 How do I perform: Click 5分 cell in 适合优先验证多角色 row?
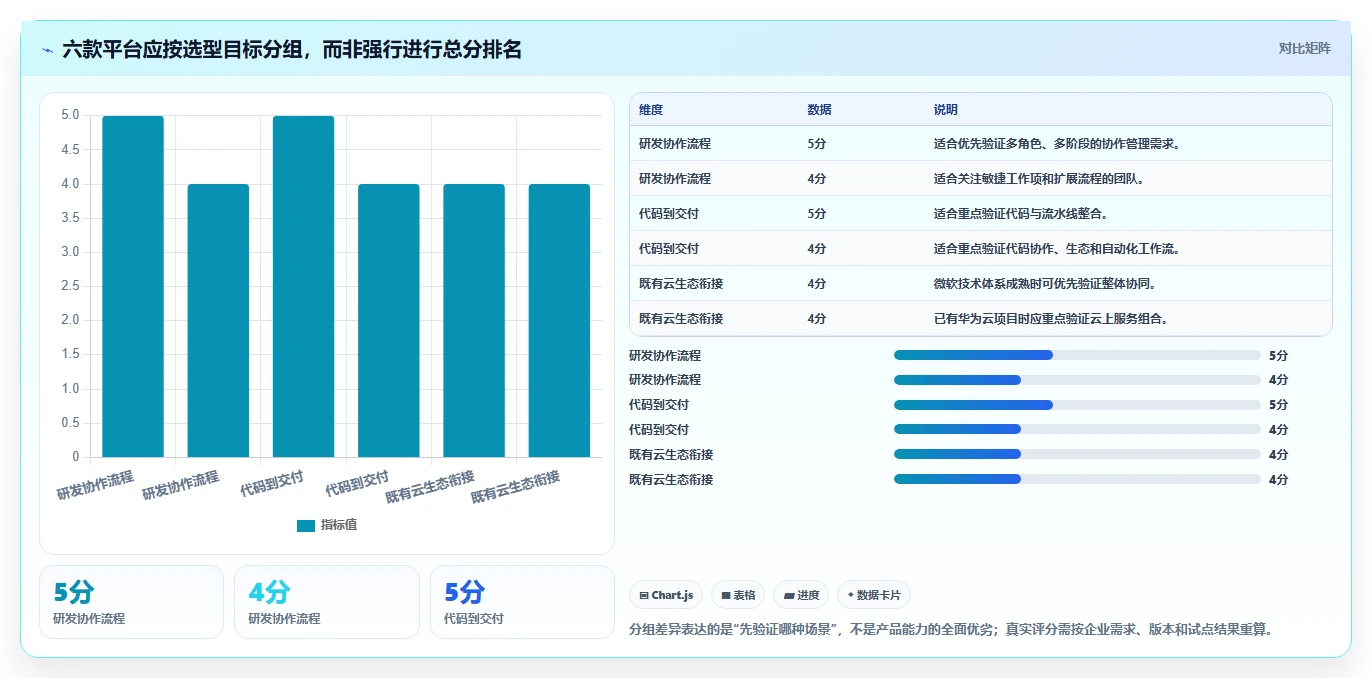point(817,144)
